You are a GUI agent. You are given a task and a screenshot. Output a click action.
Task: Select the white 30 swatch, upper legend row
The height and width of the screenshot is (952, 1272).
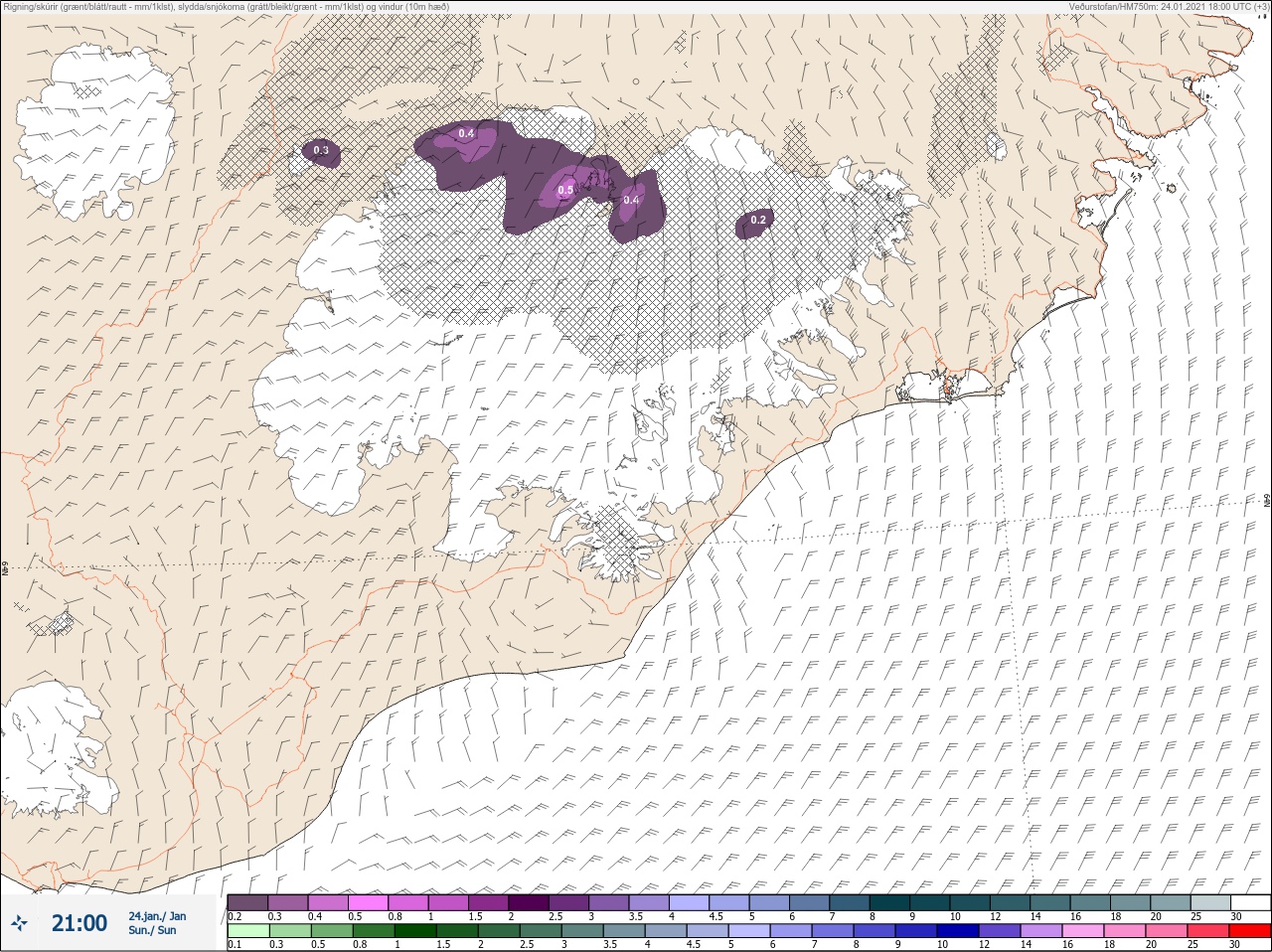pyautogui.click(x=1250, y=902)
